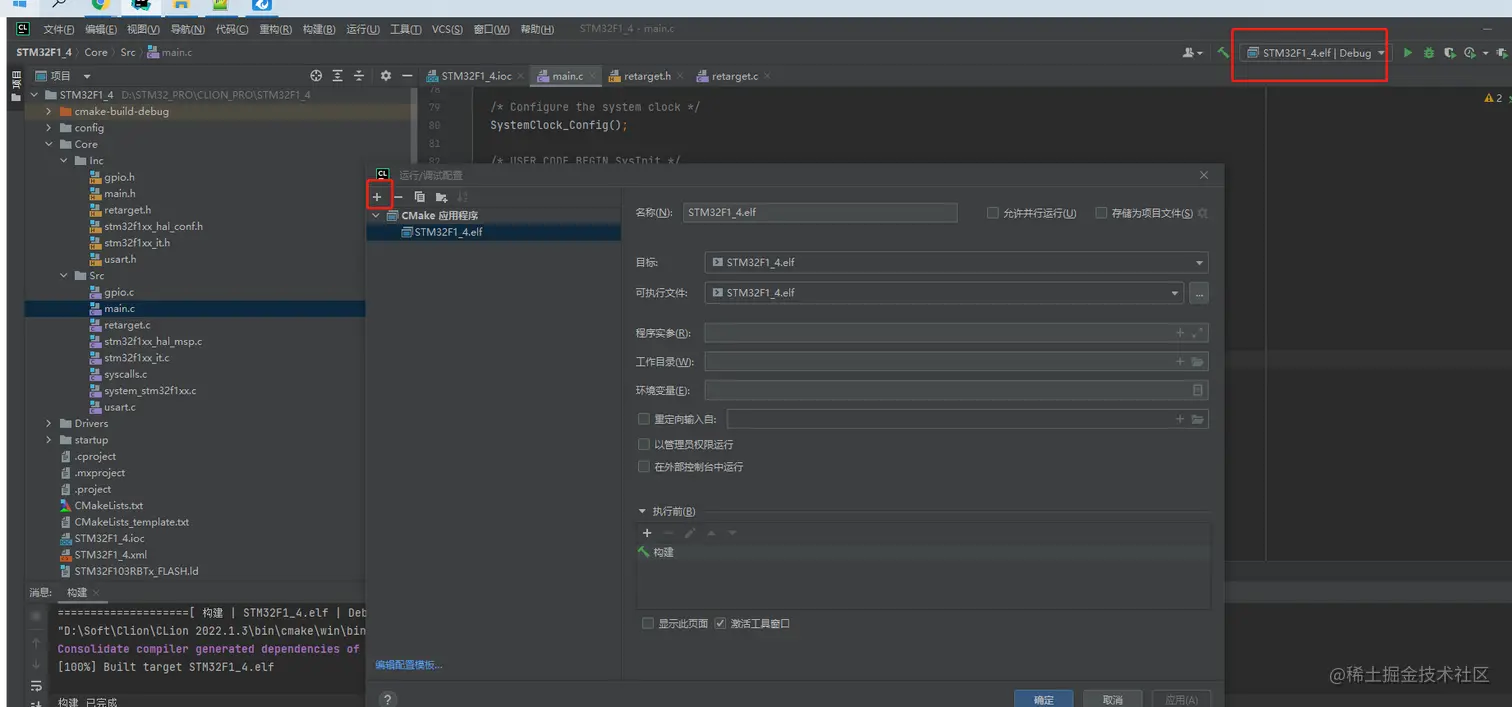Collapse the Core folder
The image size is (1512, 707).
(x=49, y=144)
